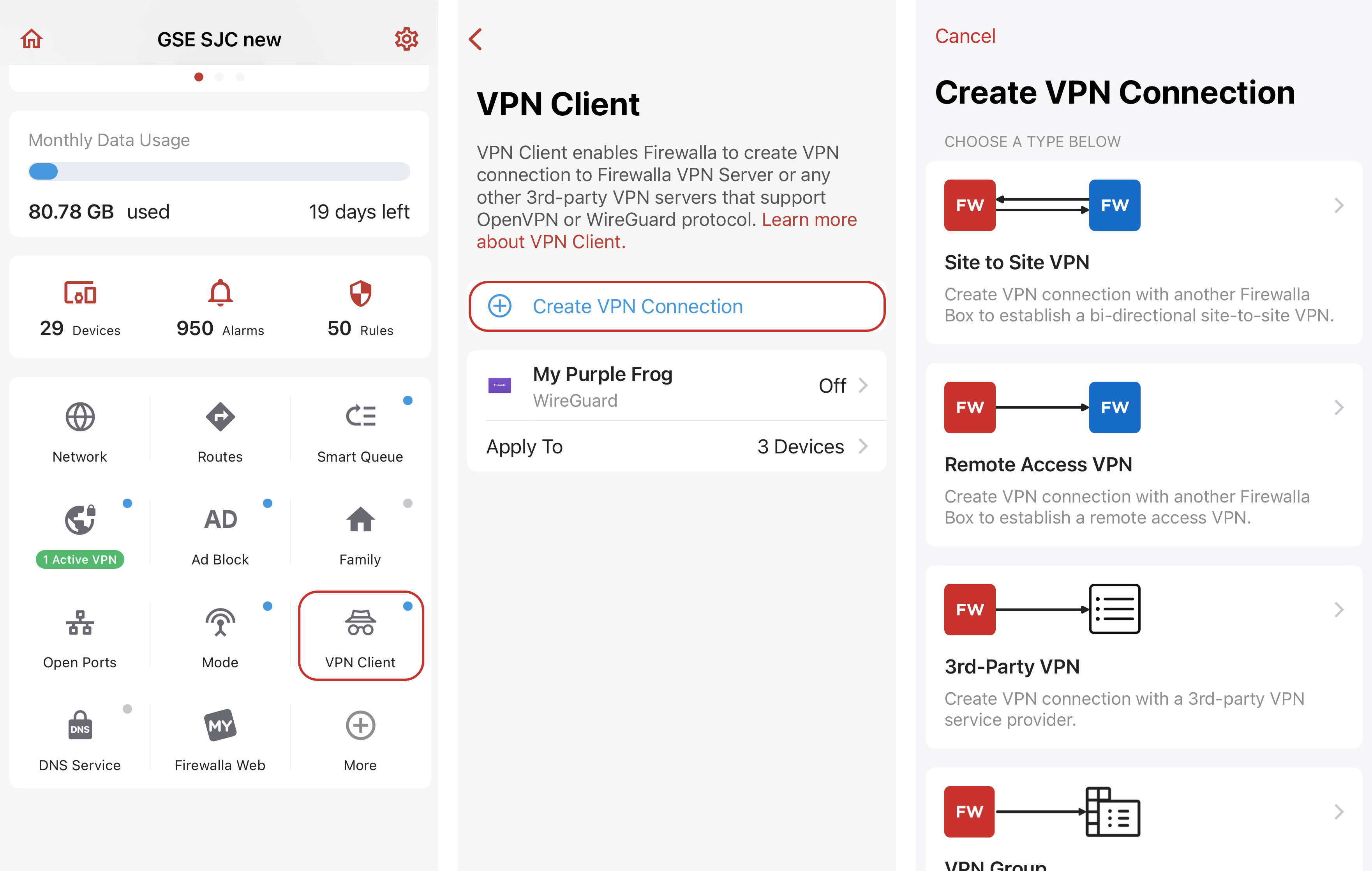The width and height of the screenshot is (1372, 871).
Task: Open the Family house icon
Action: point(360,519)
